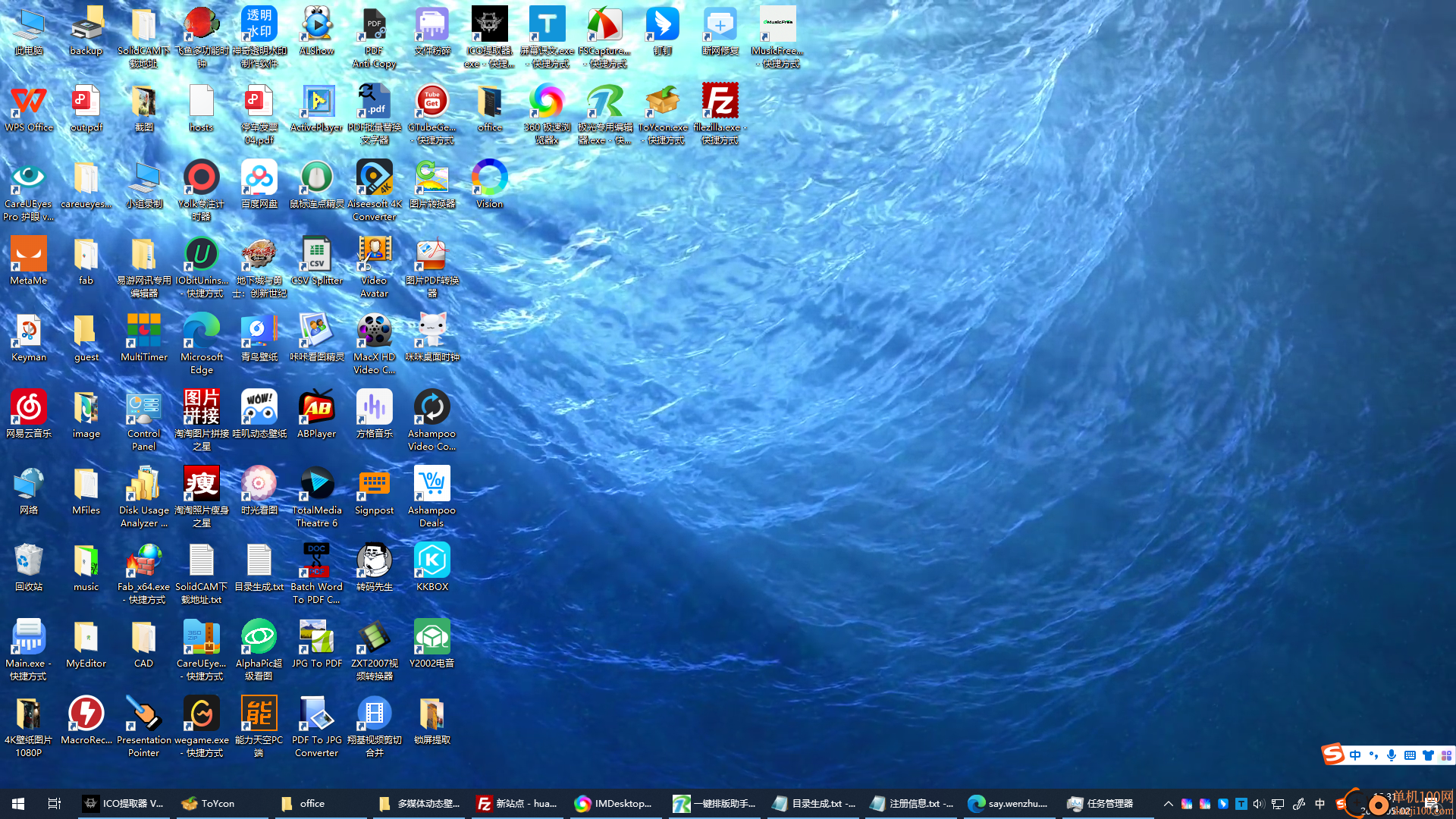
Task: Open the PDF To JPG Converter icon
Action: click(317, 727)
